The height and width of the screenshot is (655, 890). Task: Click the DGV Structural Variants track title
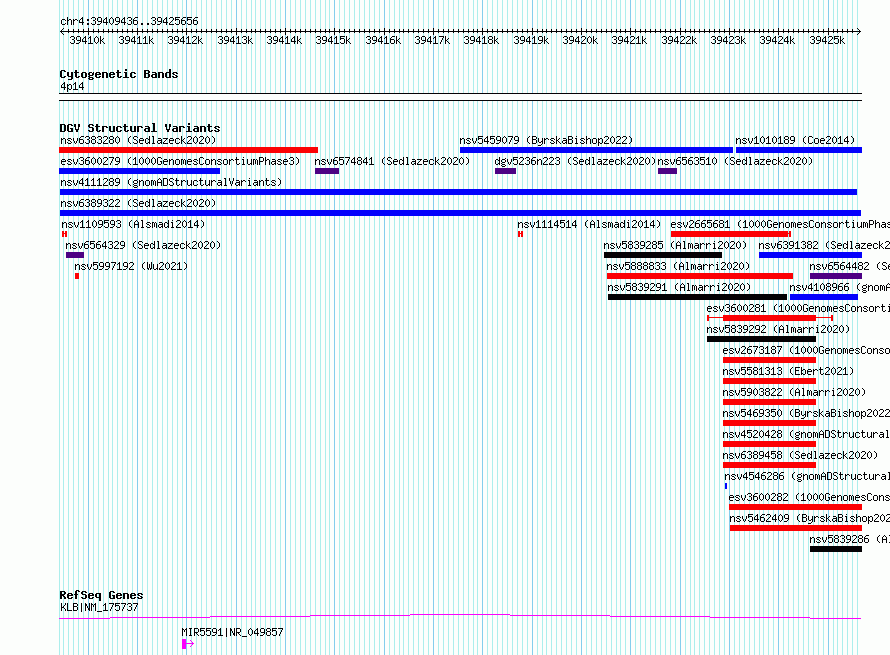[140, 128]
